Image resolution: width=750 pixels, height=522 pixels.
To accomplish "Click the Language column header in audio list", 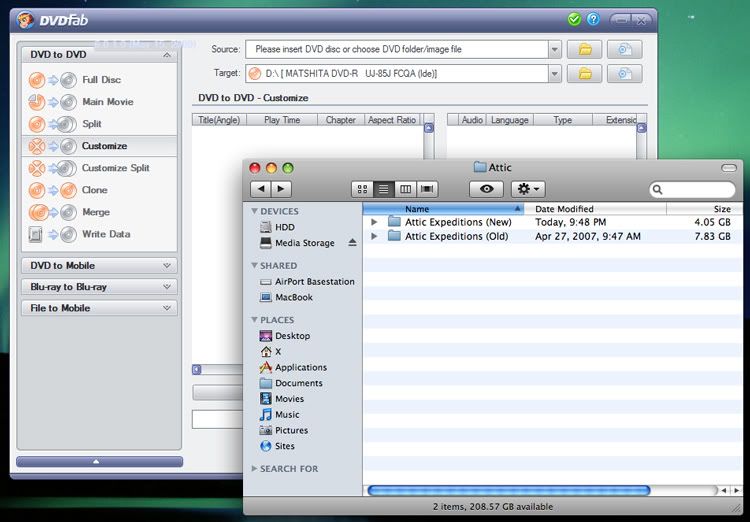I will pos(509,120).
